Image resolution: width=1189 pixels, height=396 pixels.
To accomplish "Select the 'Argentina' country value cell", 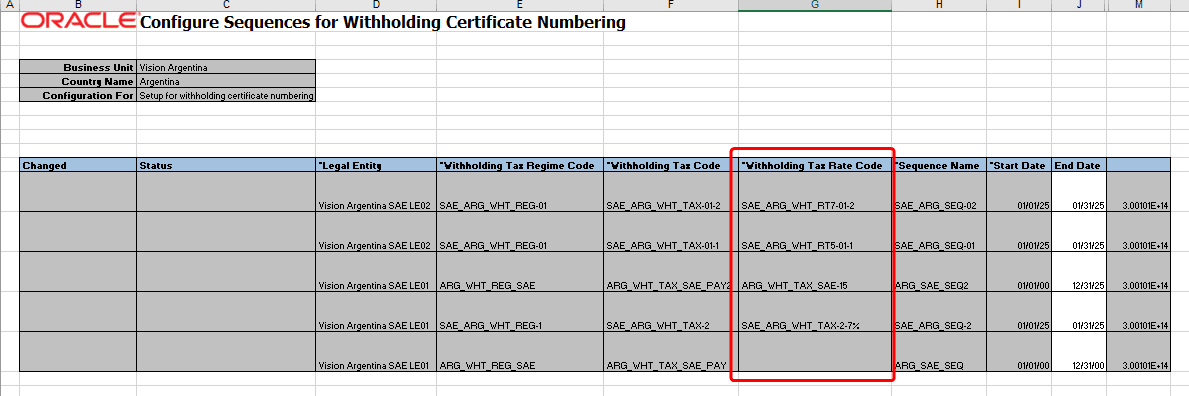I will [x=226, y=81].
